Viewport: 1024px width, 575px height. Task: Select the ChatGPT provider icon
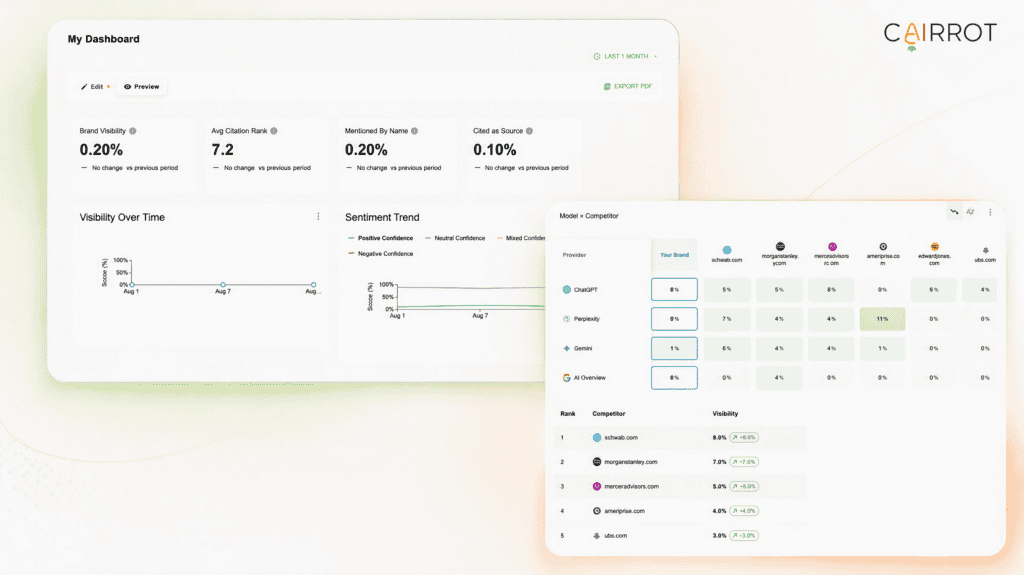tap(566, 289)
